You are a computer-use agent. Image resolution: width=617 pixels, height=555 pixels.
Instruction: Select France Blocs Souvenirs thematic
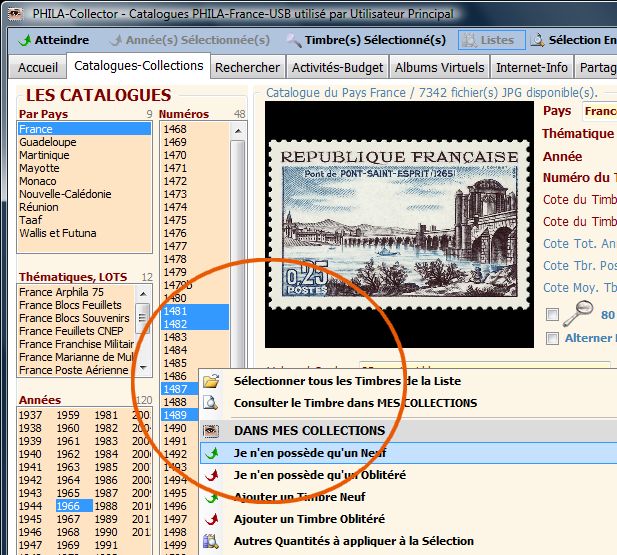point(74,318)
